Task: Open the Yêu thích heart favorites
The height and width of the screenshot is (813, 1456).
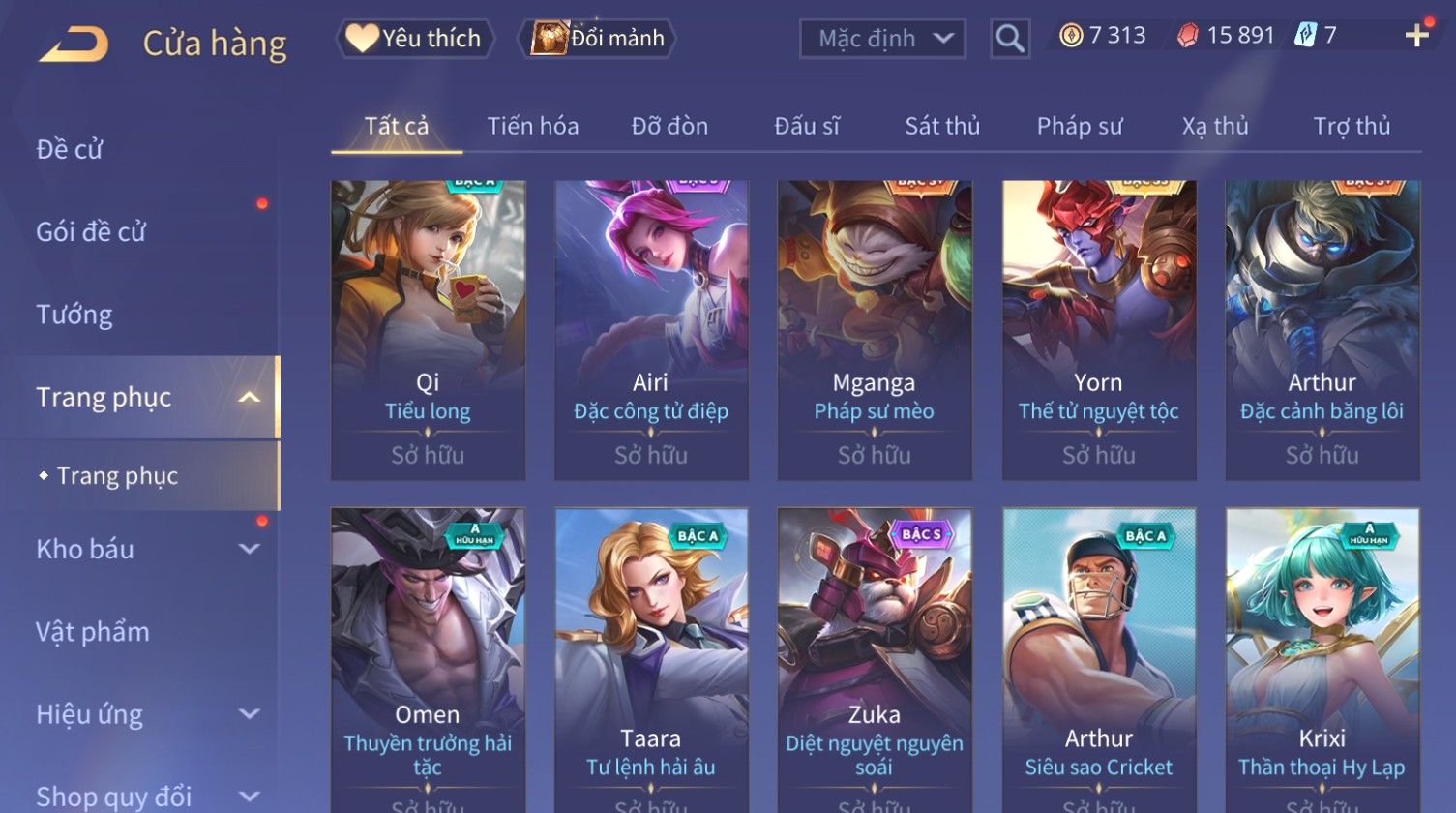Action: (x=362, y=38)
